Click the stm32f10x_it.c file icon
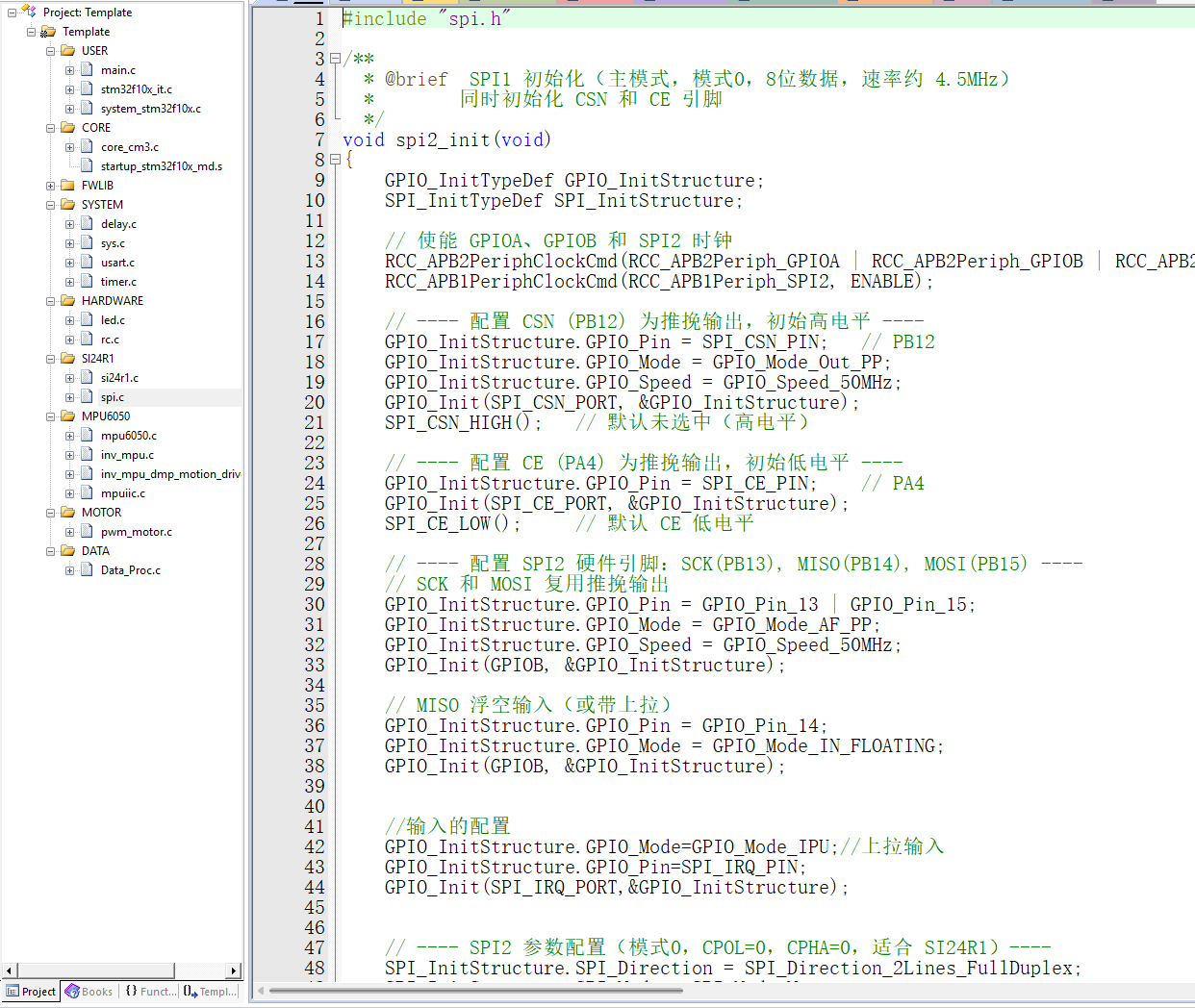Image resolution: width=1195 pixels, height=1008 pixels. click(x=87, y=88)
